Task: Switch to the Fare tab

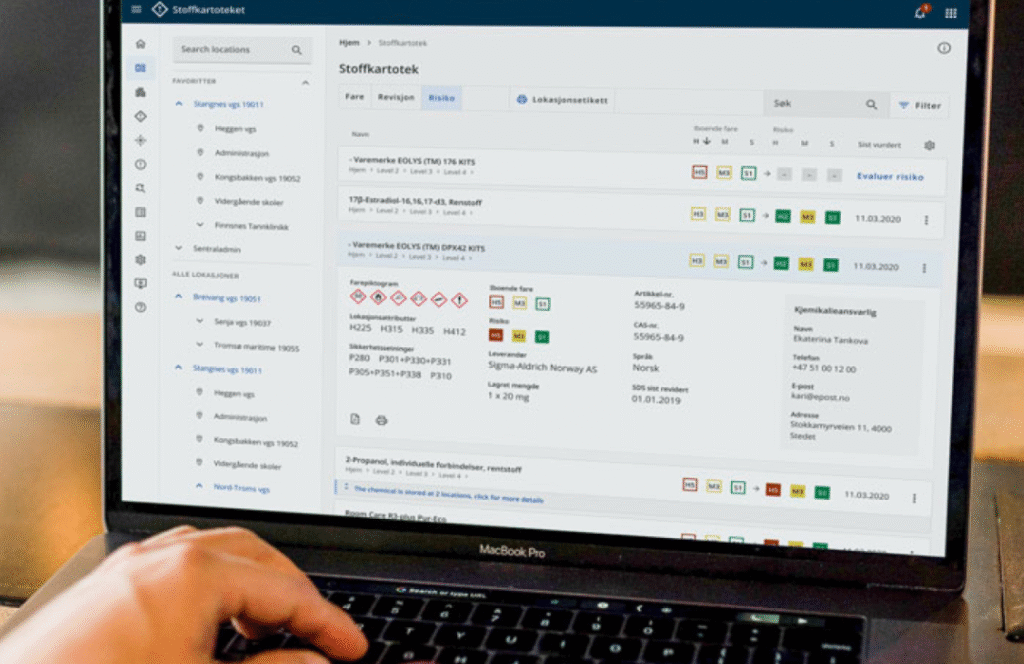Action: [355, 97]
